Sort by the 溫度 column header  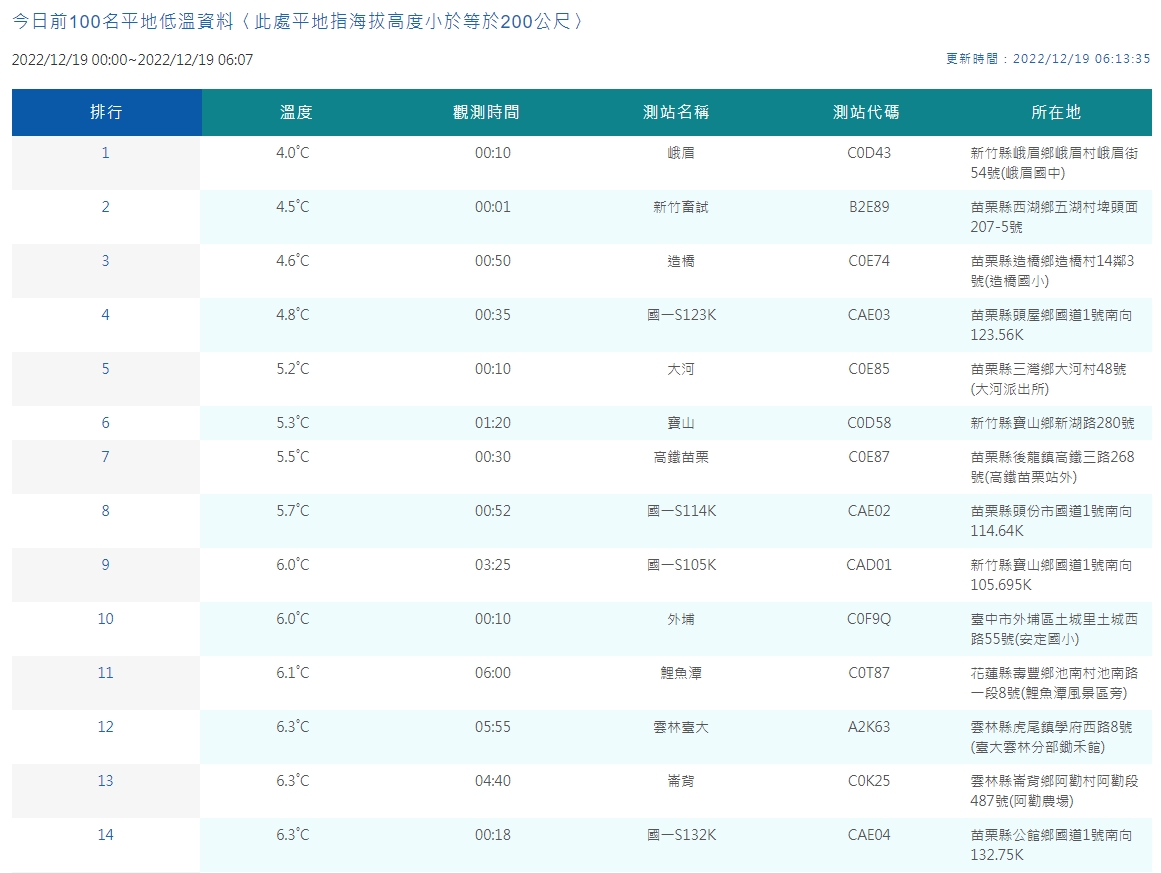pyautogui.click(x=296, y=113)
